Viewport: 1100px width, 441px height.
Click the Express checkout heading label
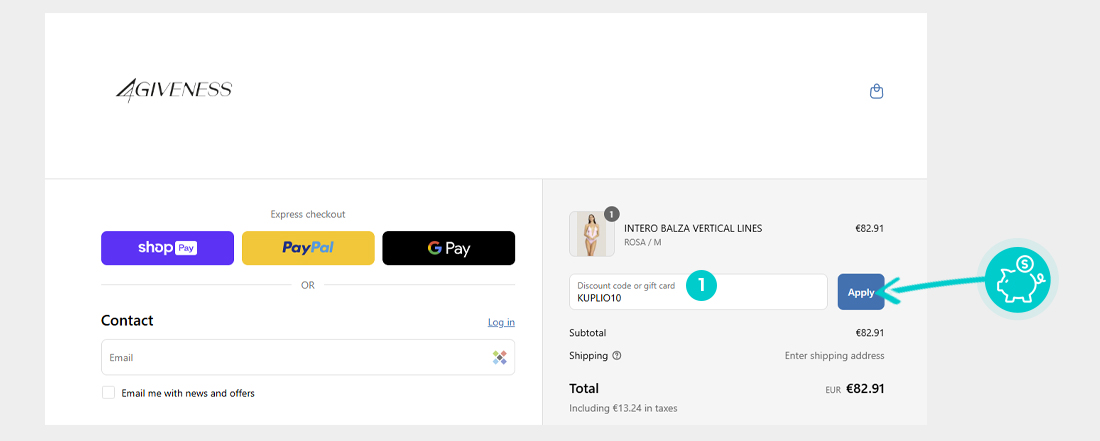pos(308,215)
